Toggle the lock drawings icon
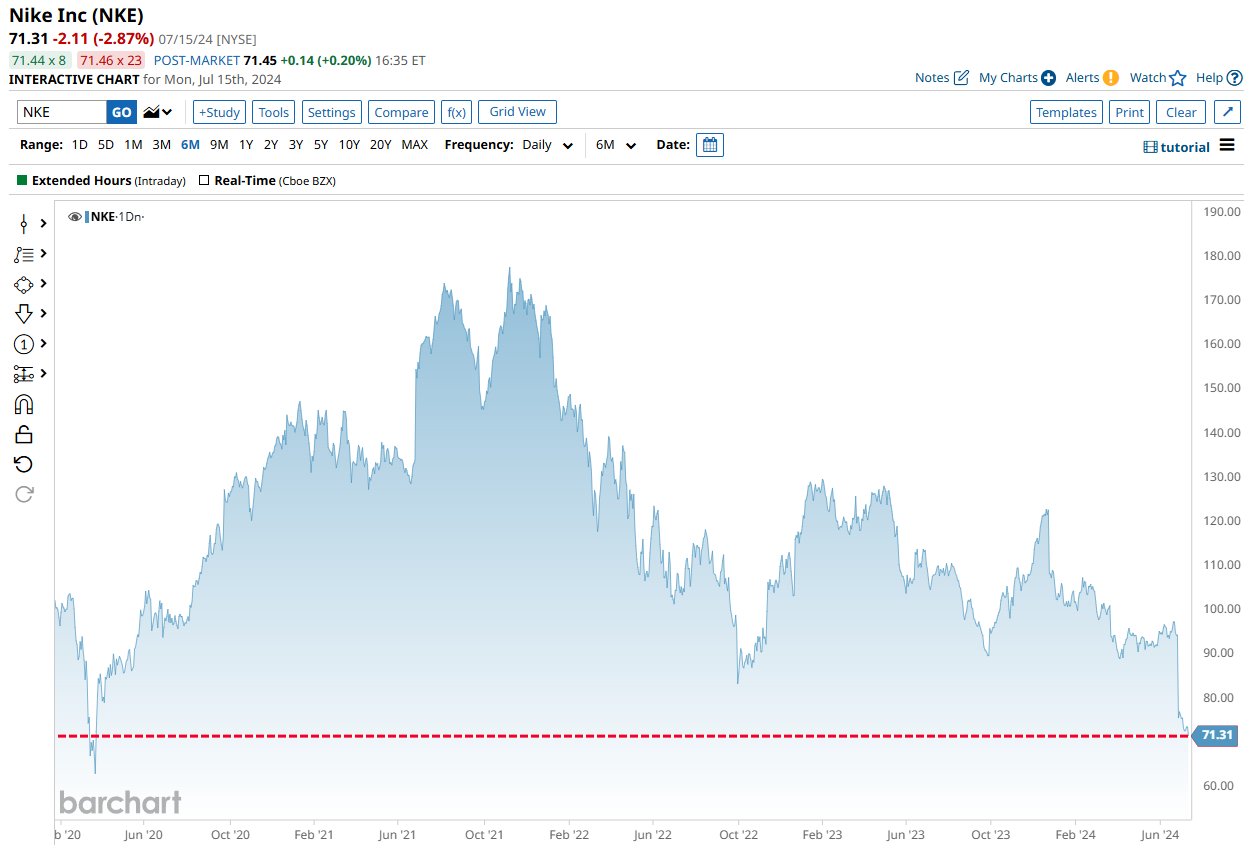This screenshot has height=860, width=1251. (24, 434)
